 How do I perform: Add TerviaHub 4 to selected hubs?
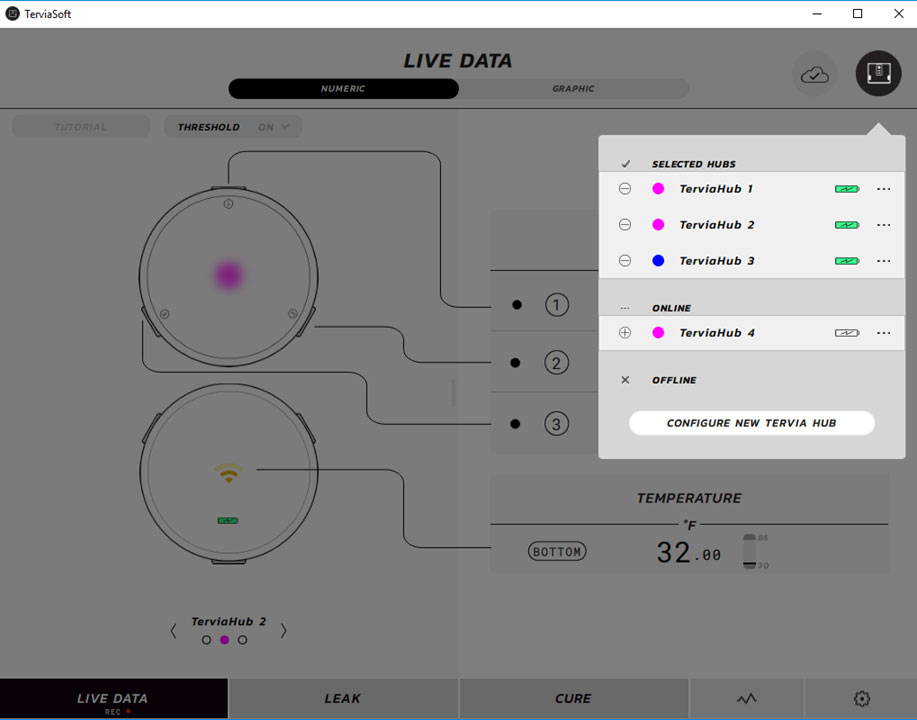(625, 333)
